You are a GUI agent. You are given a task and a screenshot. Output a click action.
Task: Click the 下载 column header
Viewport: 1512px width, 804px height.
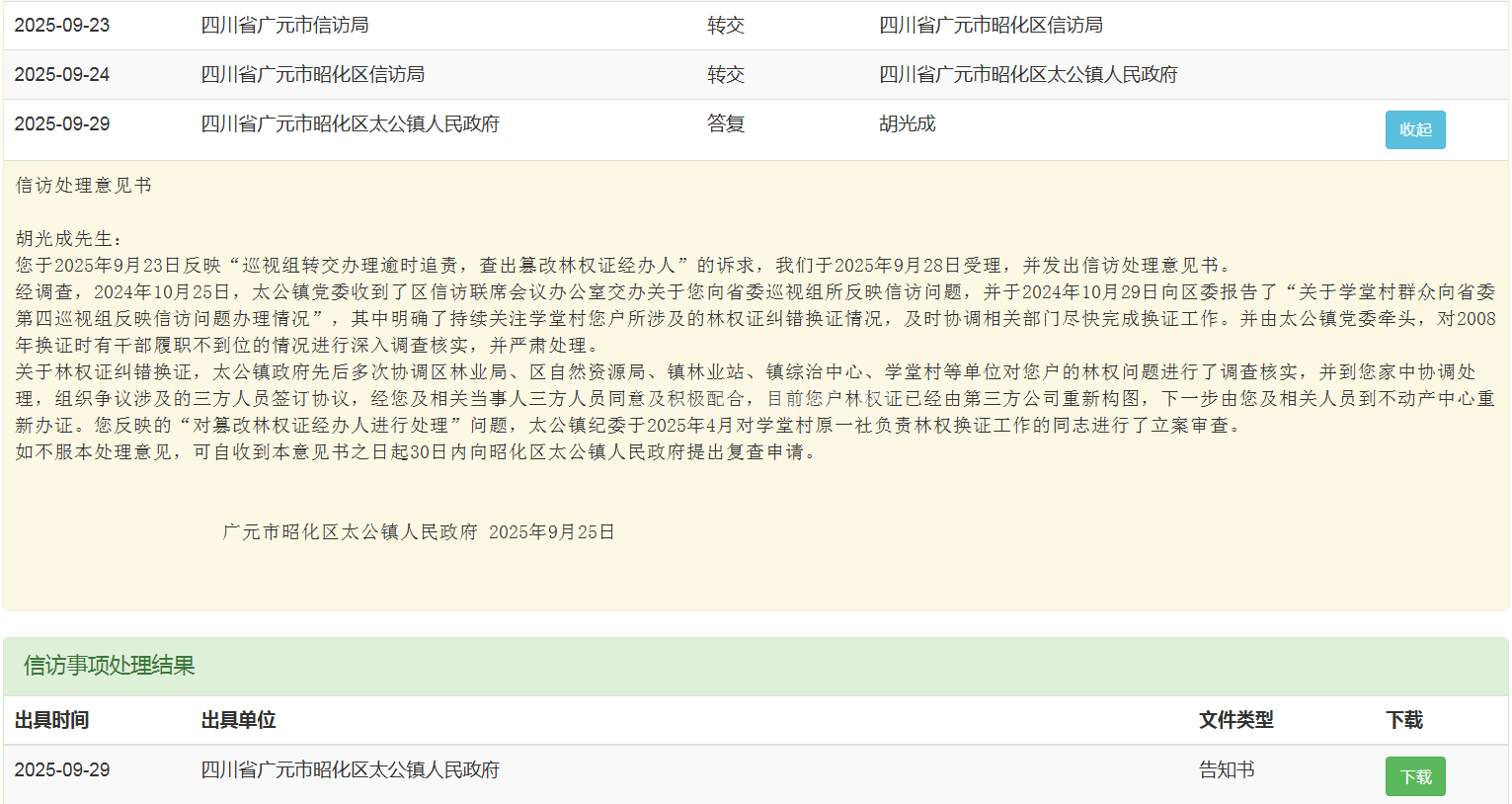click(x=1403, y=720)
